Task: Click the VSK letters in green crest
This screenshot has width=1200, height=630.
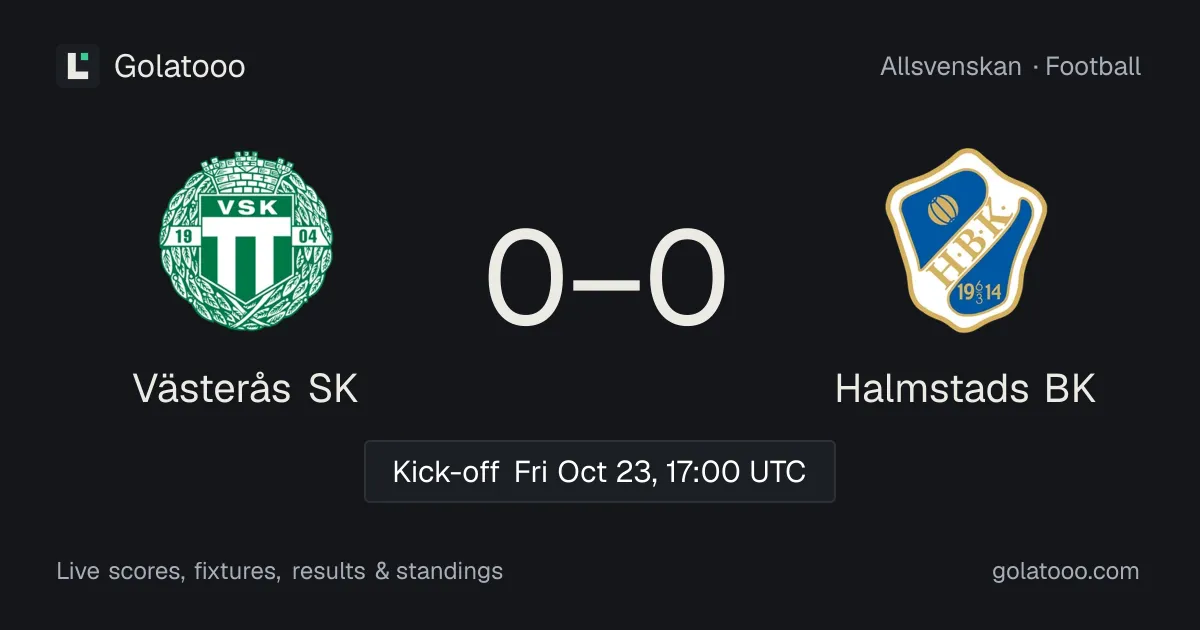Action: tap(245, 210)
